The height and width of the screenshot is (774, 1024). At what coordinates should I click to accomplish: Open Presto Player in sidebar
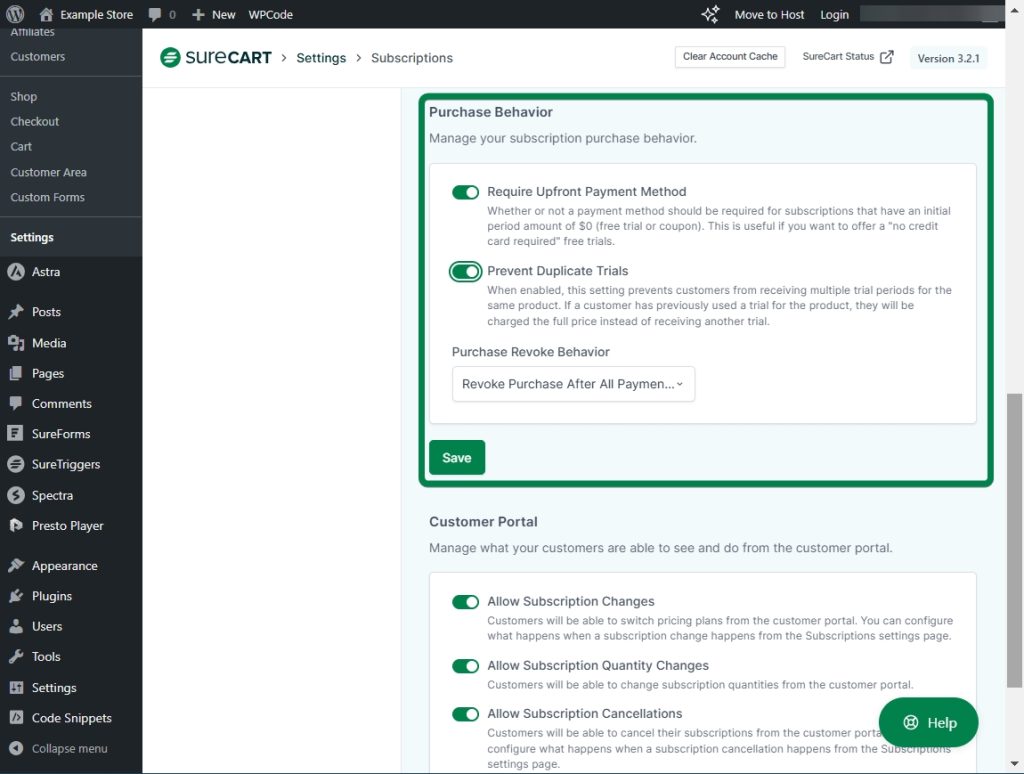pyautogui.click(x=67, y=526)
